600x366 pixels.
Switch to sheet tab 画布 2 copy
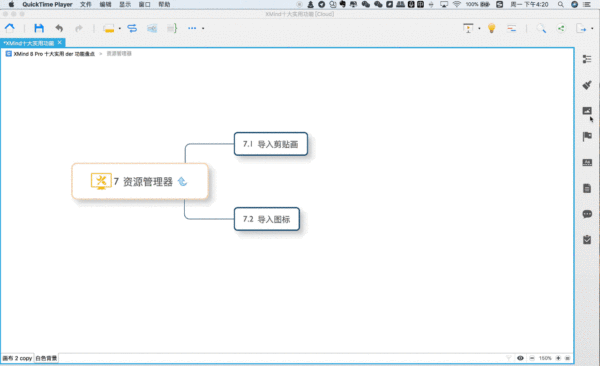coord(17,358)
